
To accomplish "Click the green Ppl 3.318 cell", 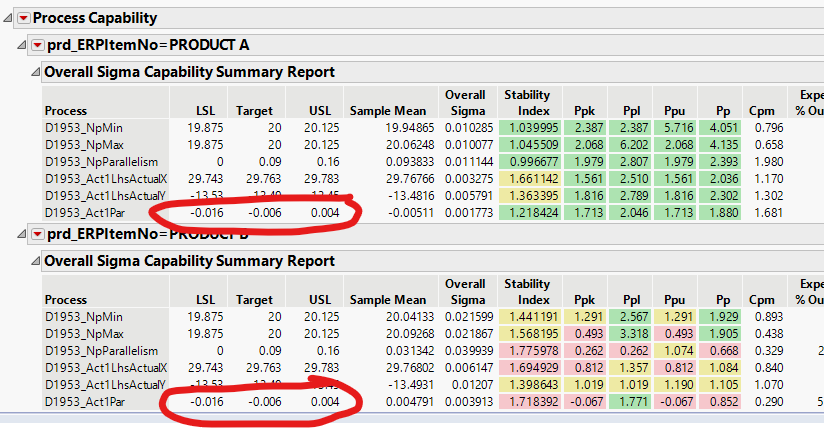I will 630,333.
